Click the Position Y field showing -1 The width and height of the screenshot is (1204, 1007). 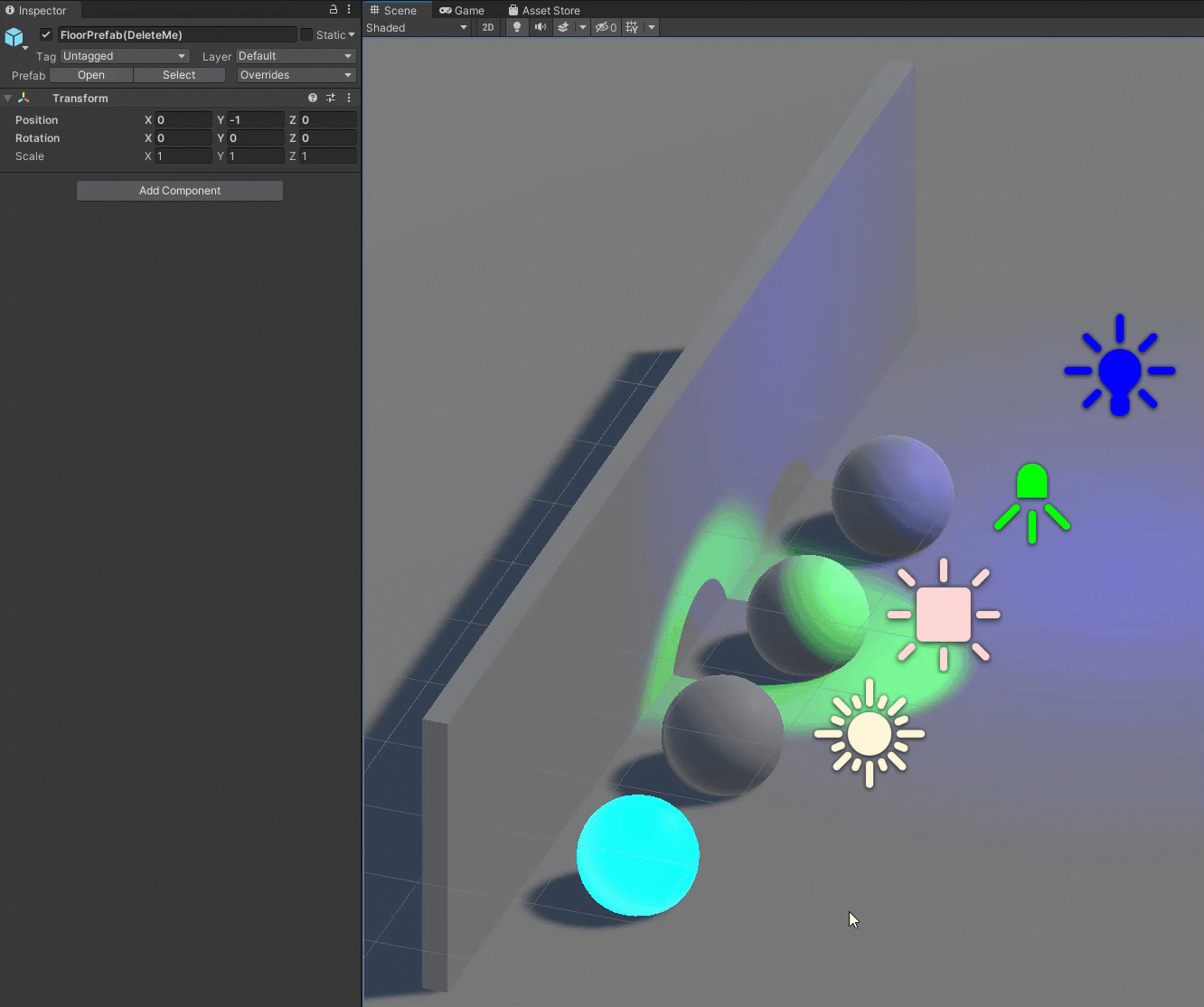(x=256, y=119)
